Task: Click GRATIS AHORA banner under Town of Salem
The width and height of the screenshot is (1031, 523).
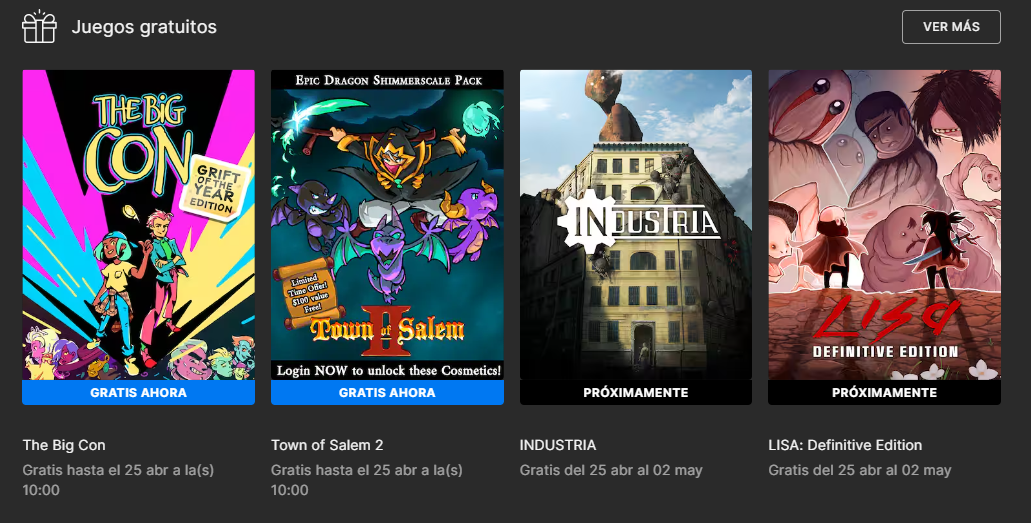Action: click(387, 392)
